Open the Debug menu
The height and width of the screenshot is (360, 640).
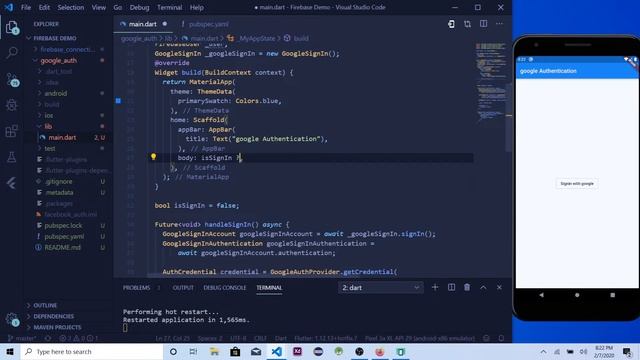click(139, 7)
